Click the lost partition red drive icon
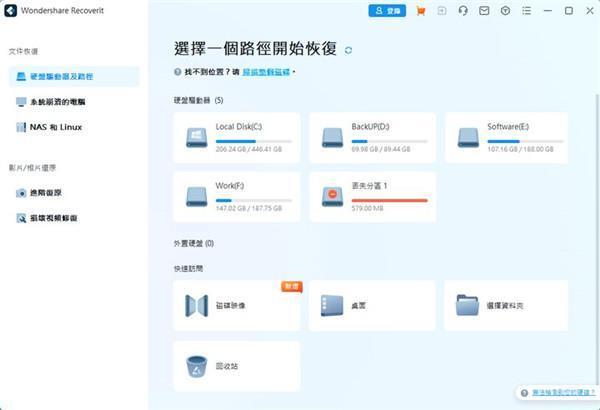The height and width of the screenshot is (410, 600). [333, 197]
